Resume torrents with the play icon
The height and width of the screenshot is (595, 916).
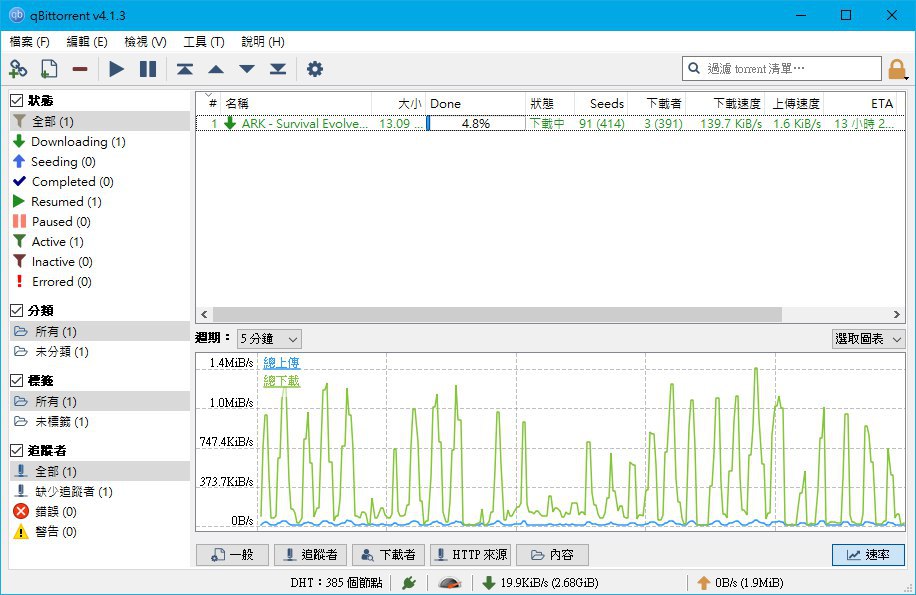pyautogui.click(x=116, y=69)
